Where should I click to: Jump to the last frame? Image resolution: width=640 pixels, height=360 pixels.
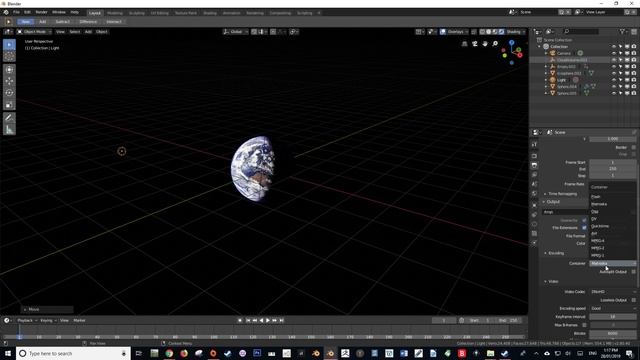pyautogui.click(x=281, y=320)
